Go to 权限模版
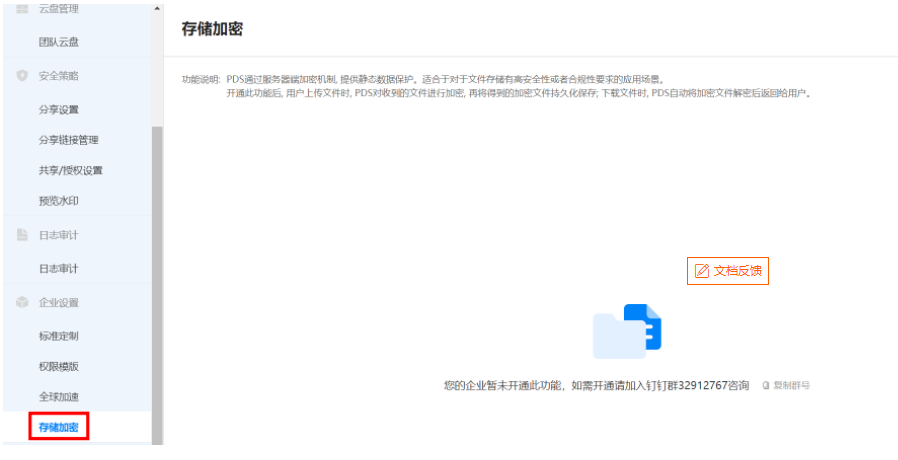Viewport: 898px width, 460px height. [x=59, y=366]
